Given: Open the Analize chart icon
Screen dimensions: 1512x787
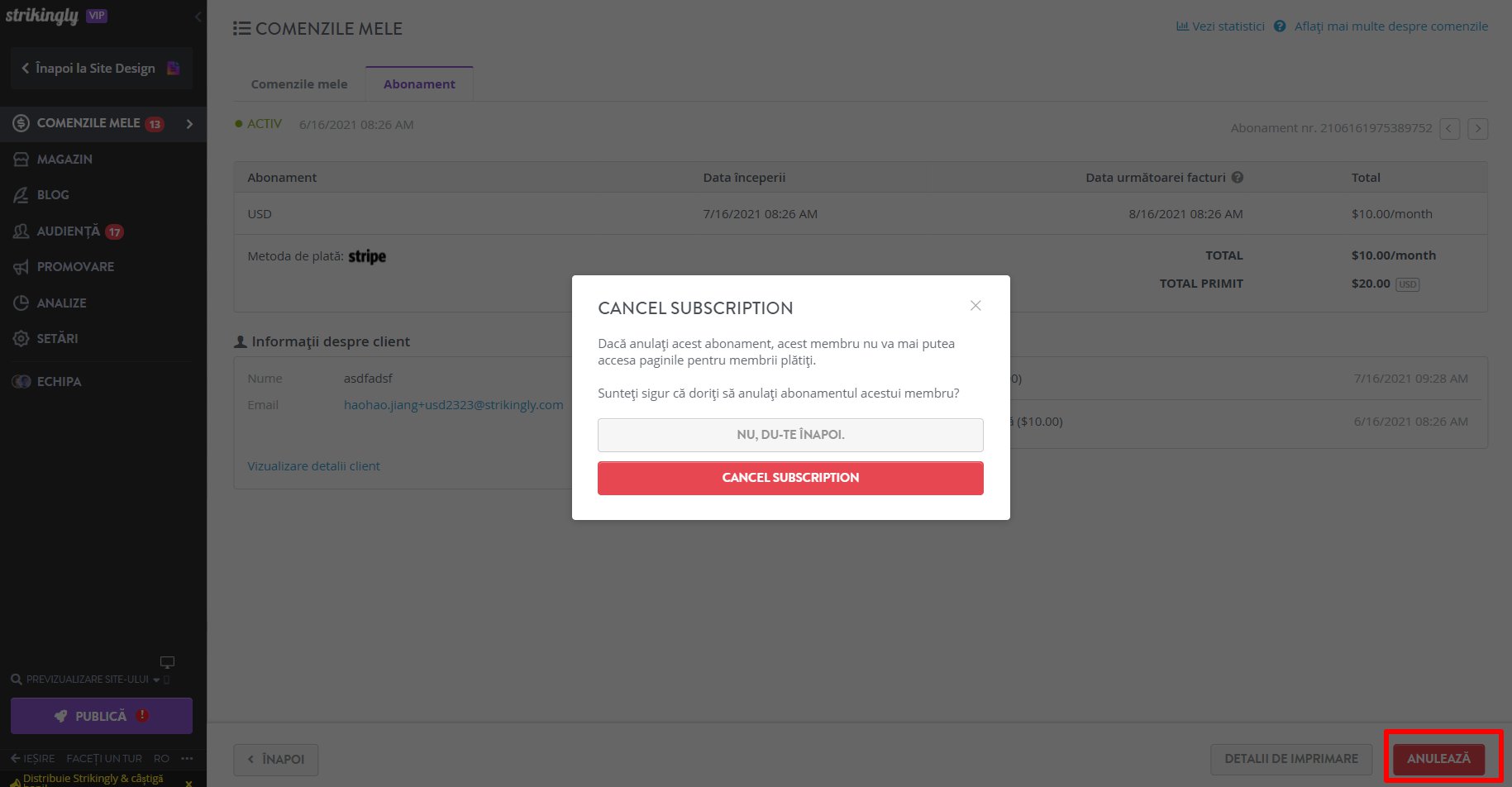Looking at the screenshot, I should (21, 303).
